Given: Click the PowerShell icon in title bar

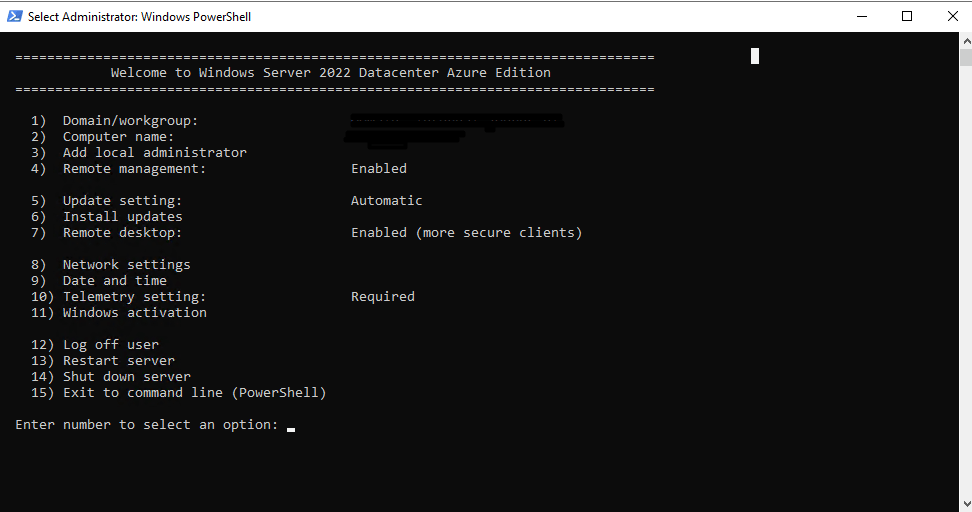Looking at the screenshot, I should click(15, 17).
